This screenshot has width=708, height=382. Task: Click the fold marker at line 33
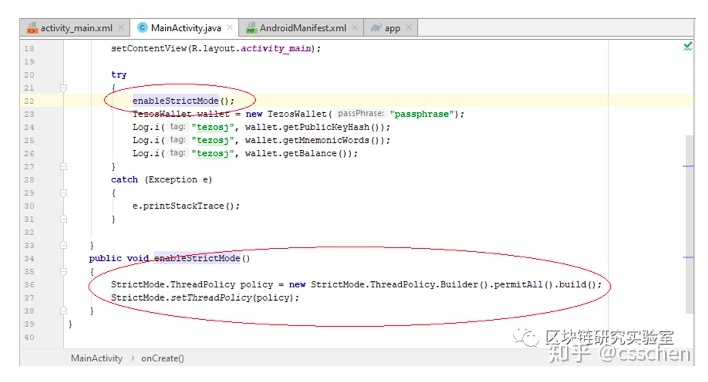(63, 245)
